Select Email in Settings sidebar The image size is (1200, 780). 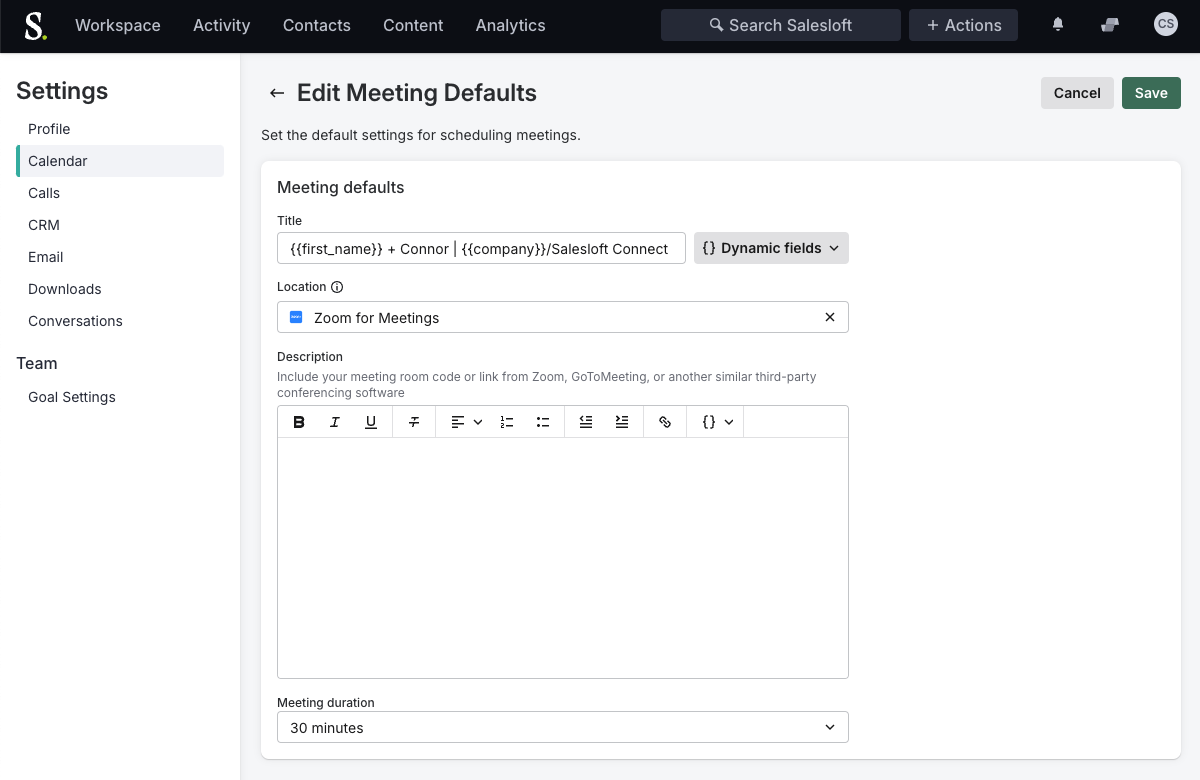[x=120, y=257]
